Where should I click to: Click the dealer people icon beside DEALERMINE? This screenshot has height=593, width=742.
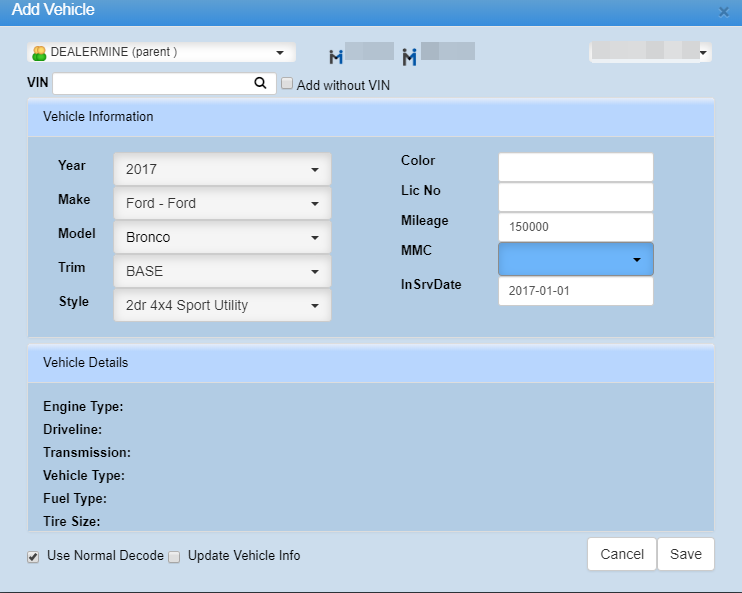click(40, 53)
